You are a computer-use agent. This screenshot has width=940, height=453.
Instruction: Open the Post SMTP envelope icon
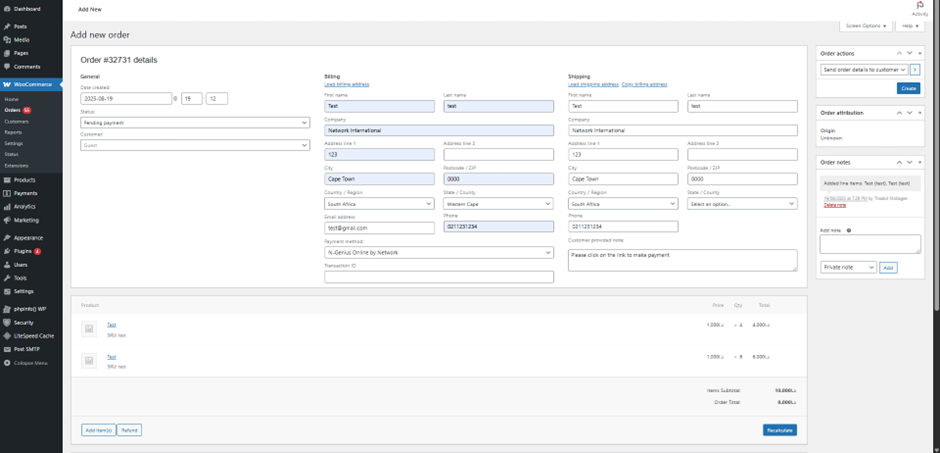(7, 349)
